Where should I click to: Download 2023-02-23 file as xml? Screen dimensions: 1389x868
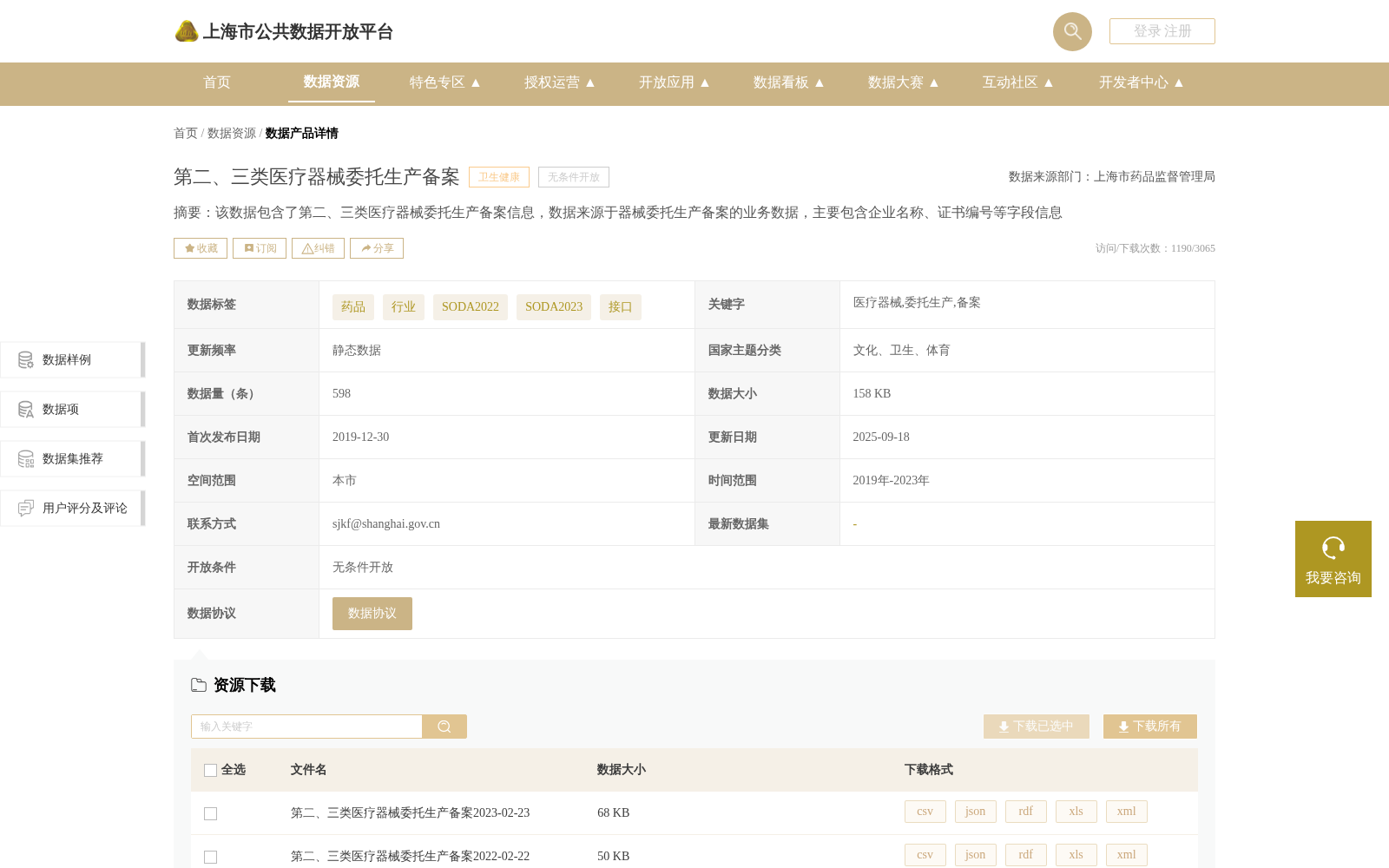point(1127,812)
